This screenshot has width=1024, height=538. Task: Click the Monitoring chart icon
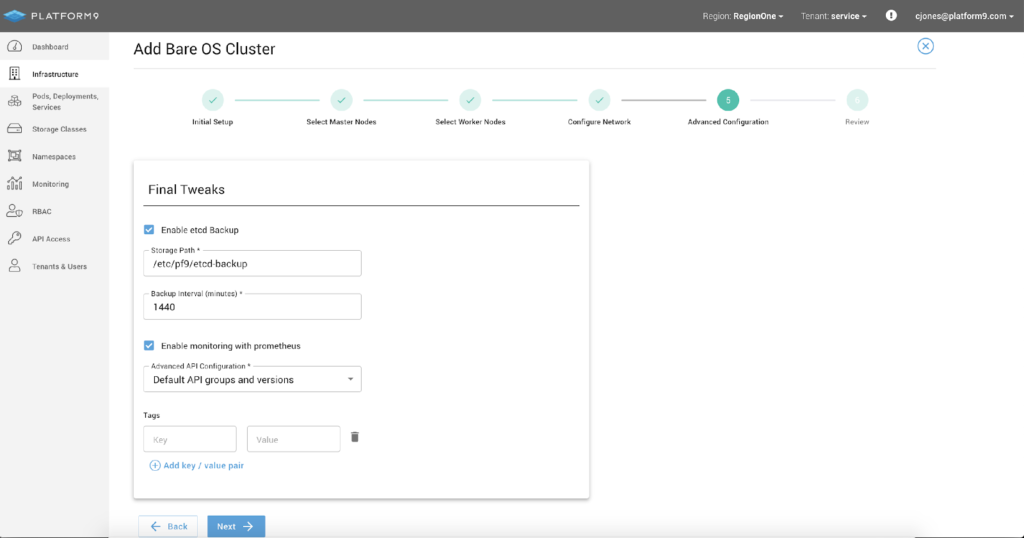click(14, 184)
